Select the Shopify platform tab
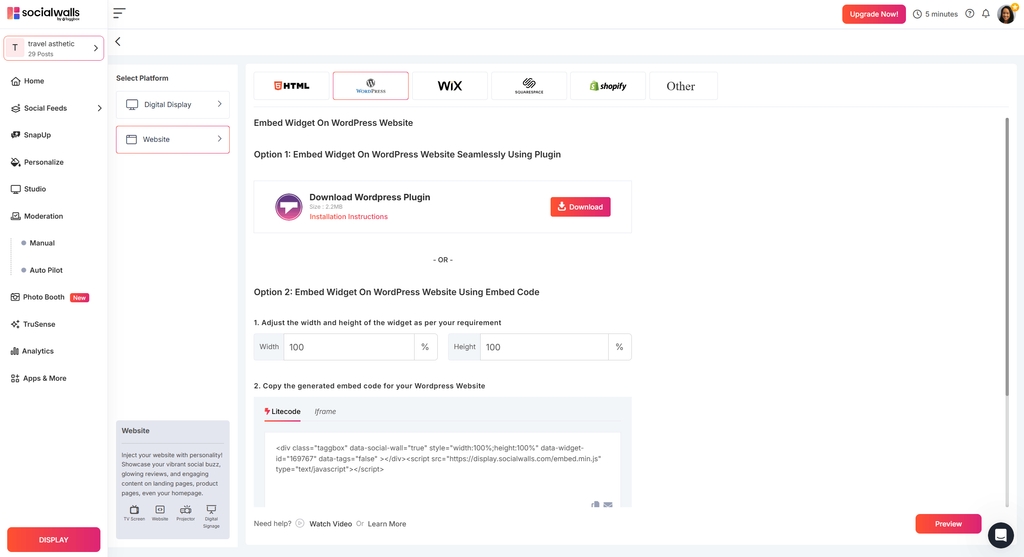This screenshot has height=557, width=1024. 607,86
